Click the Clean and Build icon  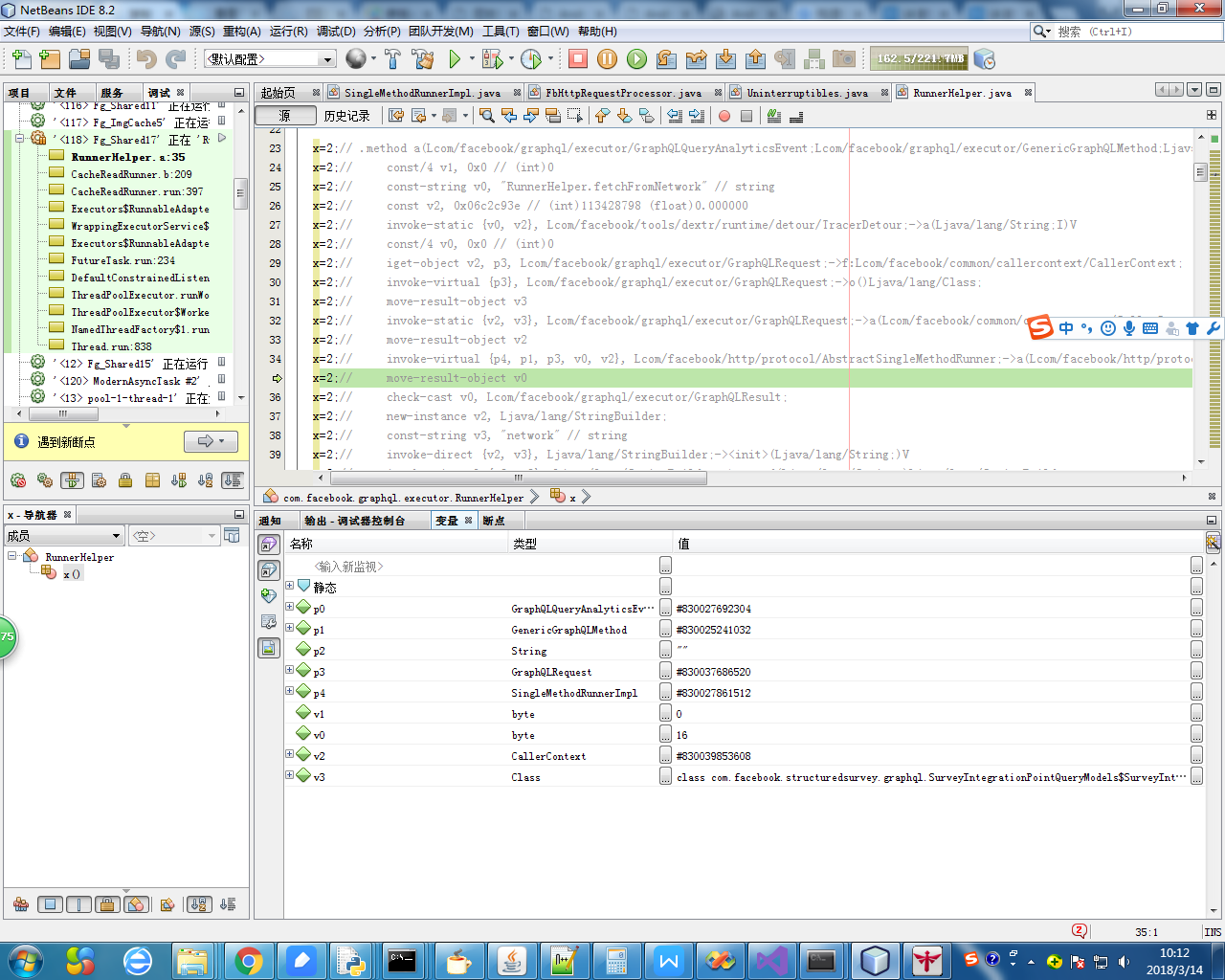423,59
